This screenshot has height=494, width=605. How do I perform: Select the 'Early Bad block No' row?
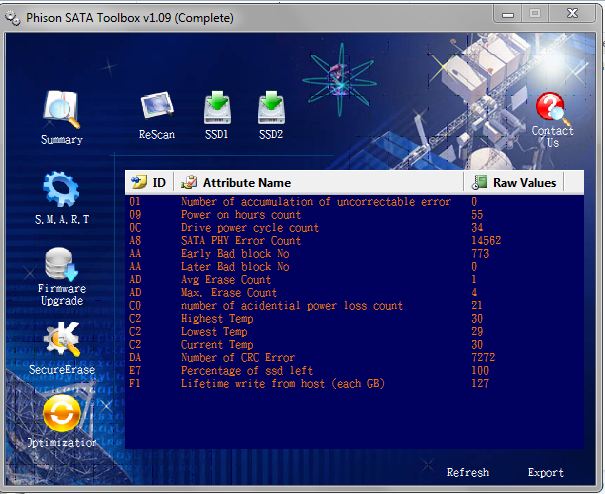coord(354,254)
